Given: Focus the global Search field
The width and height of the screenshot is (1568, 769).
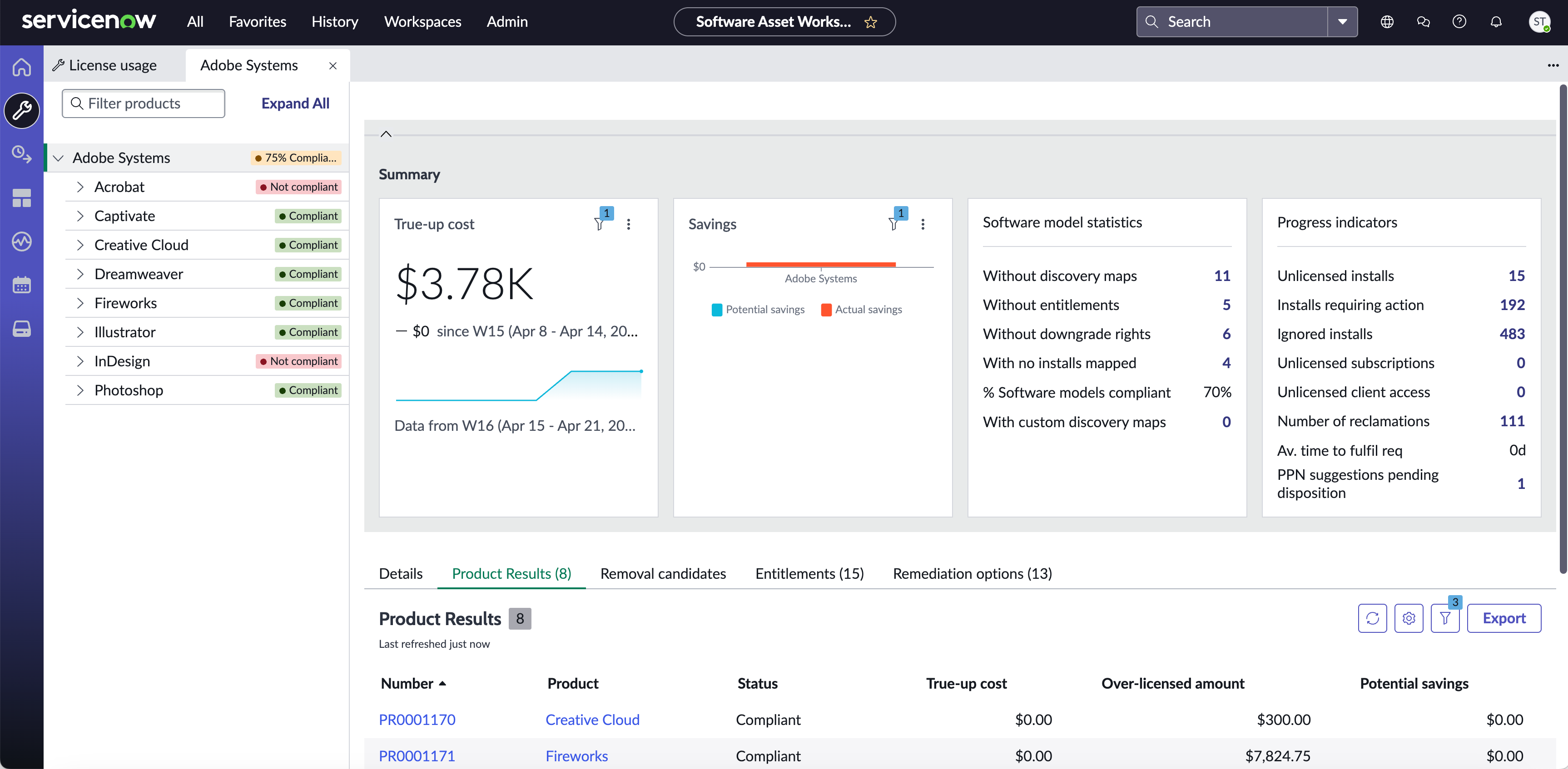Looking at the screenshot, I should pos(1232,22).
